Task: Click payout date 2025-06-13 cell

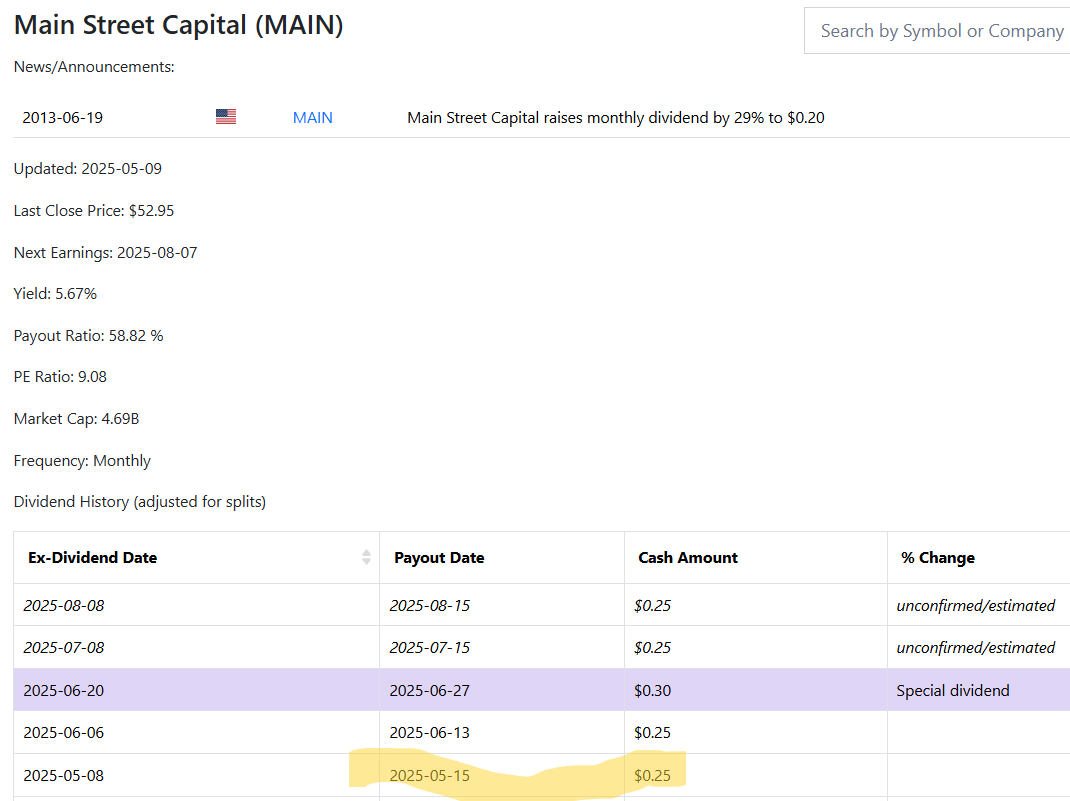Action: point(502,732)
